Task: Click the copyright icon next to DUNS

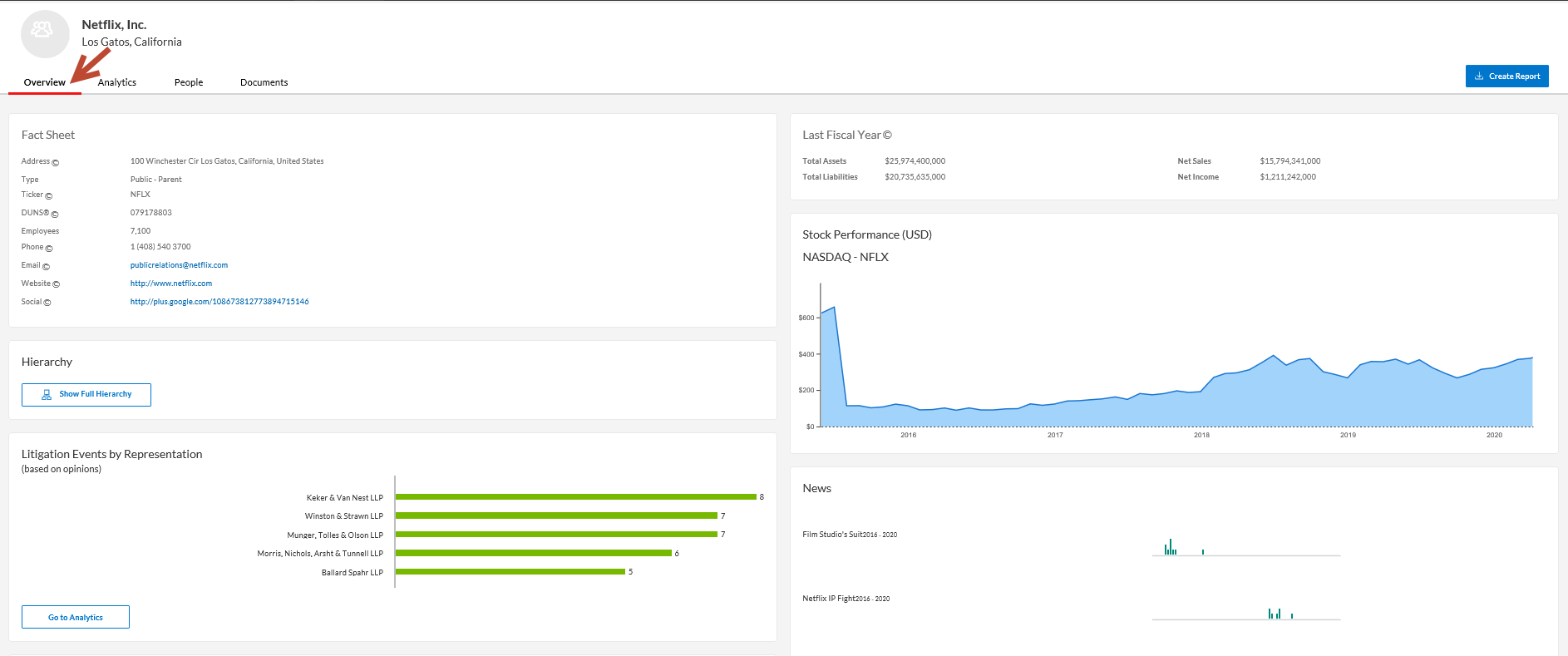Action: 55,215
